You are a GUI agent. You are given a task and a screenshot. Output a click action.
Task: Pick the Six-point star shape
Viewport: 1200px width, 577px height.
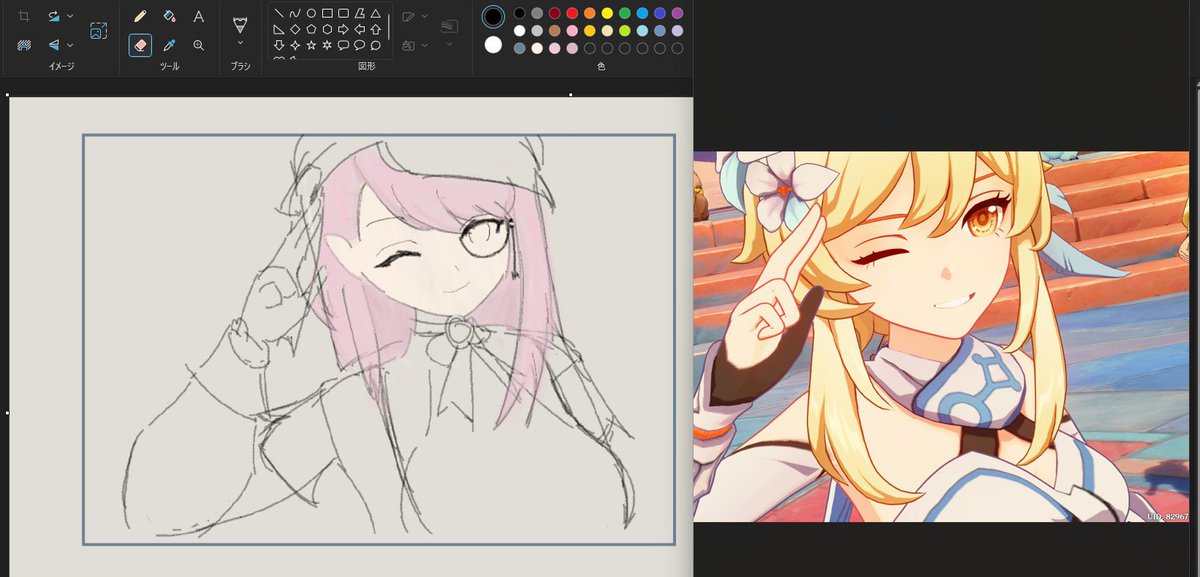click(327, 45)
